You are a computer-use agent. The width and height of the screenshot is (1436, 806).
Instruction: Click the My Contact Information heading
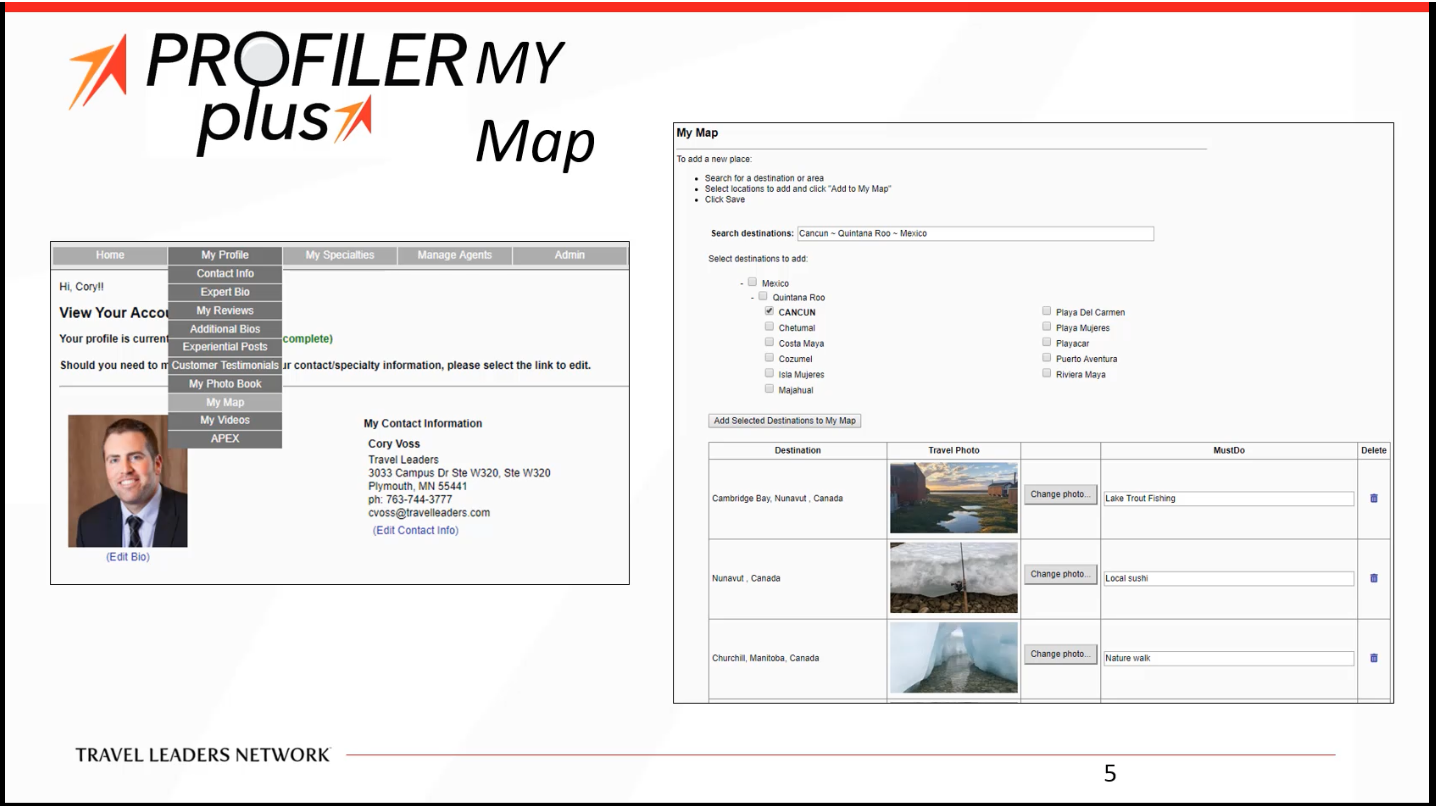pyautogui.click(x=423, y=424)
